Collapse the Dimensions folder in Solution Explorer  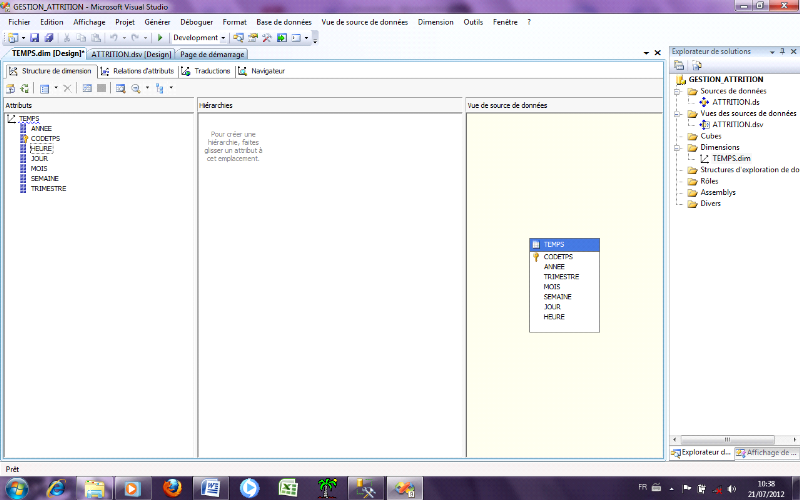[677, 147]
